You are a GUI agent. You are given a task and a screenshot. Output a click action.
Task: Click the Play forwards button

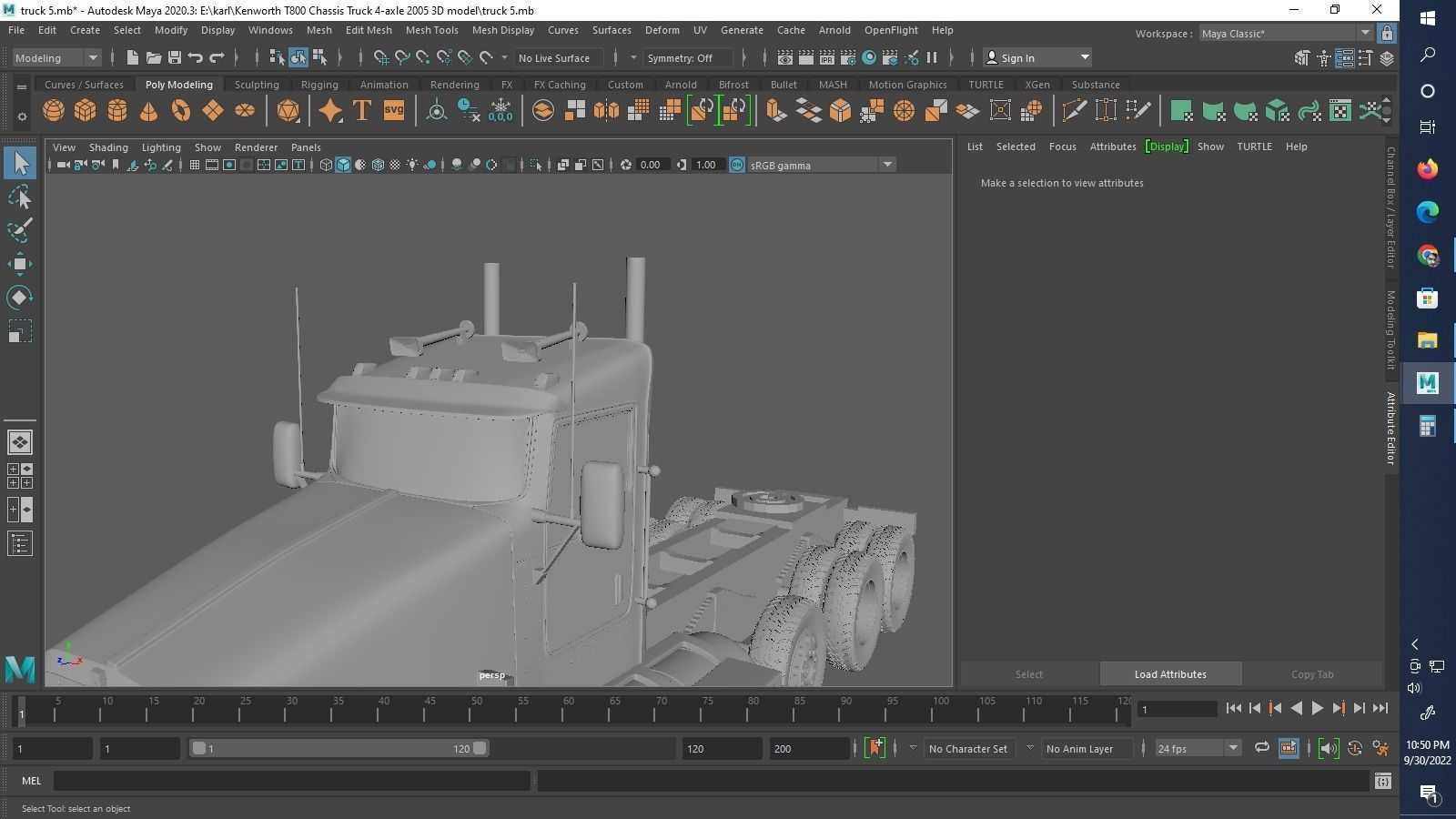point(1317,708)
